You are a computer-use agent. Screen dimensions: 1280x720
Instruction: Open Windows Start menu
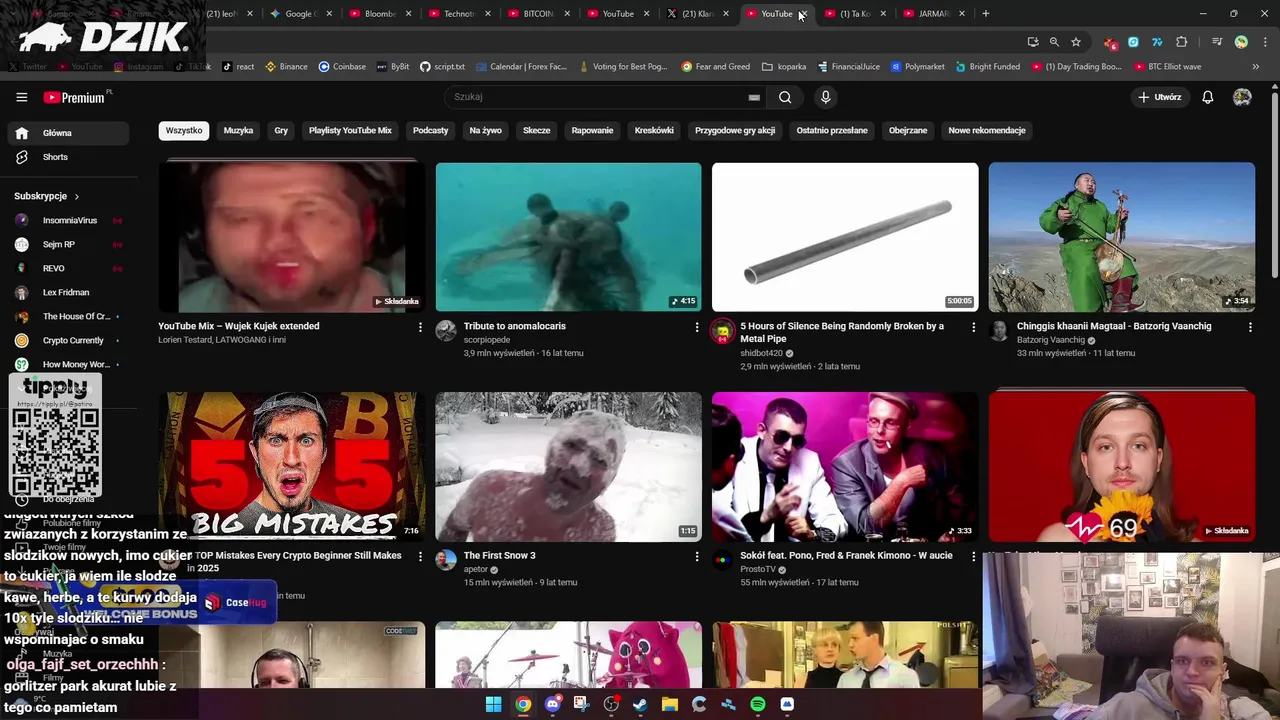coord(493,704)
